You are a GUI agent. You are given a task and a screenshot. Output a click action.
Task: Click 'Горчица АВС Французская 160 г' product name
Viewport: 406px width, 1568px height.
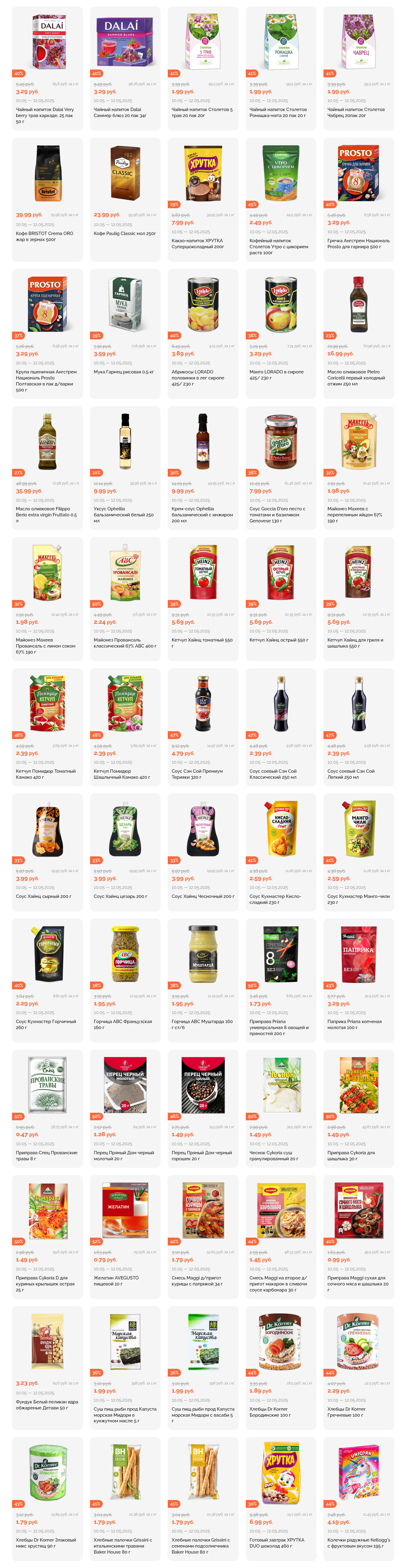click(x=123, y=1025)
